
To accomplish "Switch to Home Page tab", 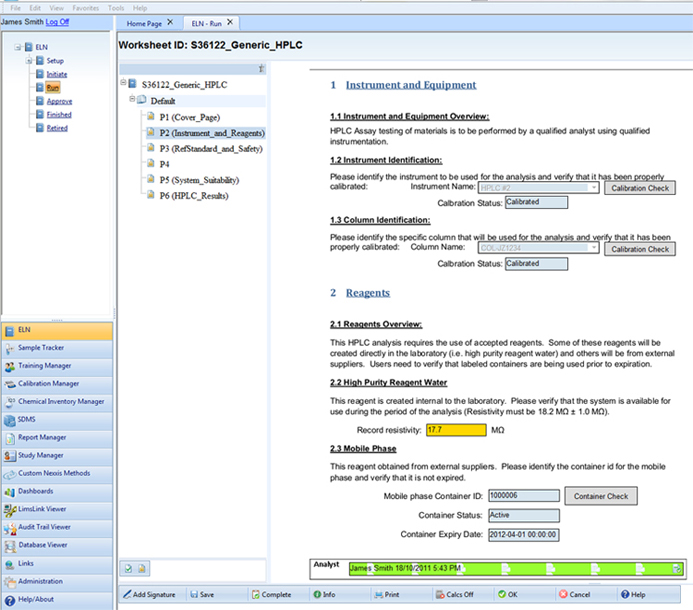I will coord(144,23).
